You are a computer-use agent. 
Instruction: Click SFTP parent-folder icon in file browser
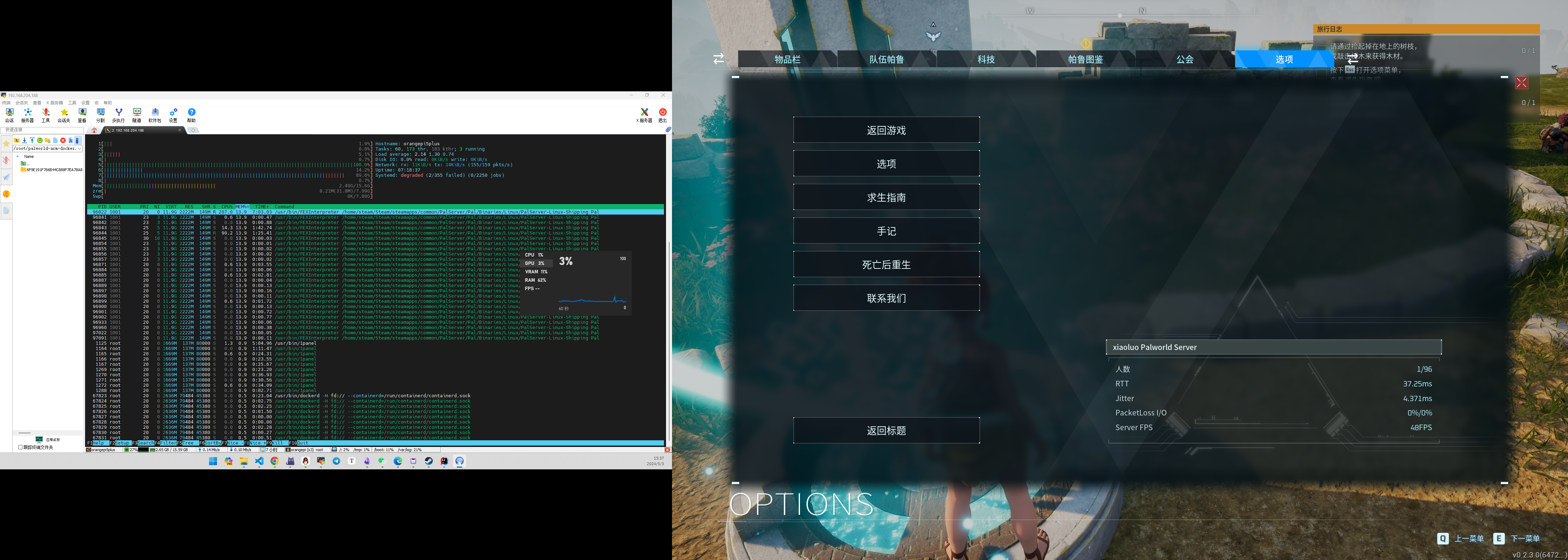coord(16,141)
